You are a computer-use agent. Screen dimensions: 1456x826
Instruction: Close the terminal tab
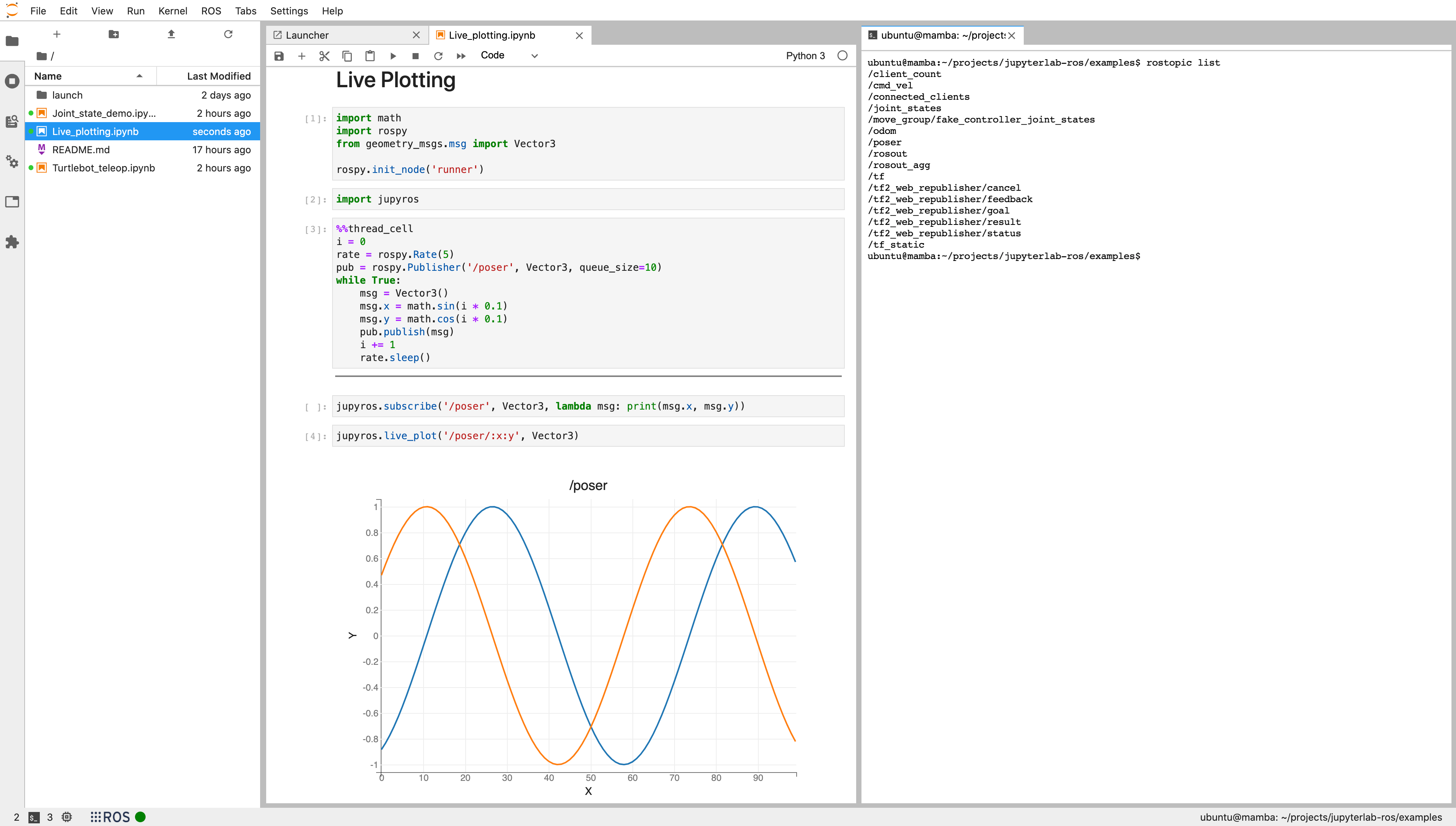[x=1011, y=35]
